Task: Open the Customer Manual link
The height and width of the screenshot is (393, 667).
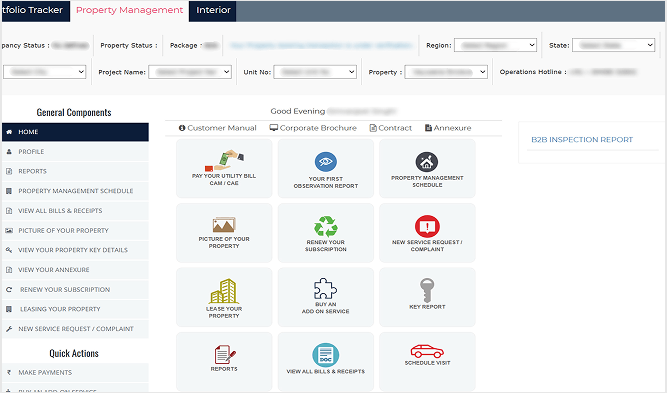Action: (x=218, y=128)
